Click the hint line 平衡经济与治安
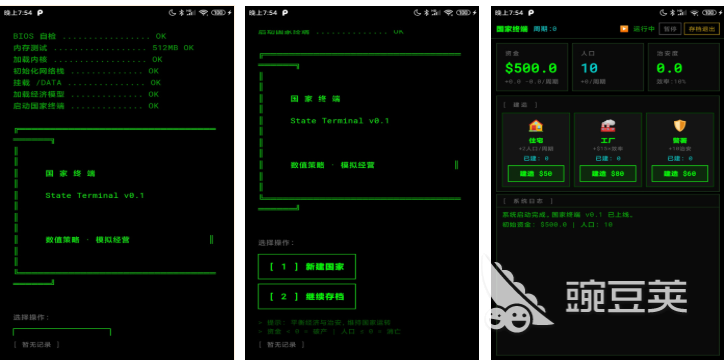Image resolution: width=724 pixels, height=360 pixels. point(325,323)
